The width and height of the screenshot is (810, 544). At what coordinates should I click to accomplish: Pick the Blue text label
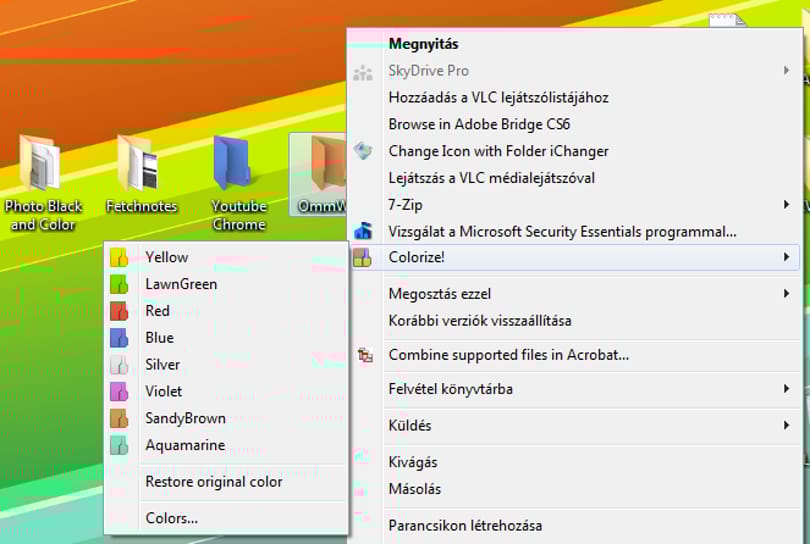(x=159, y=338)
